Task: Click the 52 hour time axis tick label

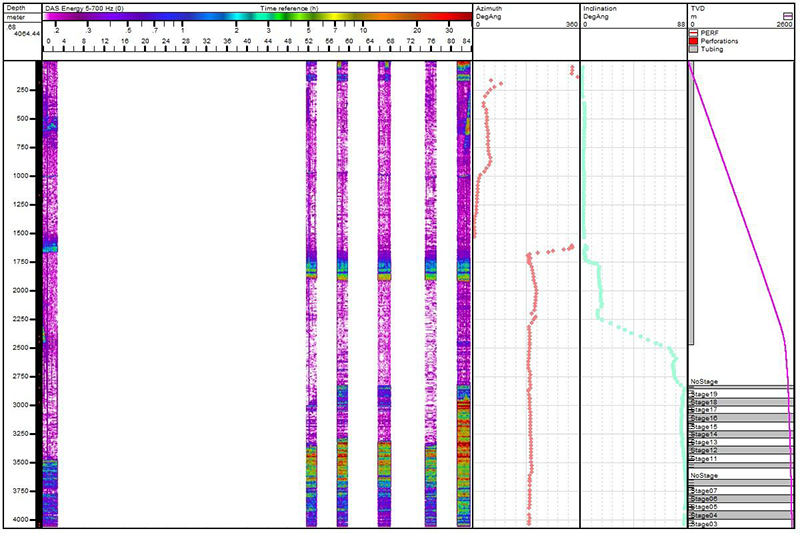Action: tap(309, 41)
